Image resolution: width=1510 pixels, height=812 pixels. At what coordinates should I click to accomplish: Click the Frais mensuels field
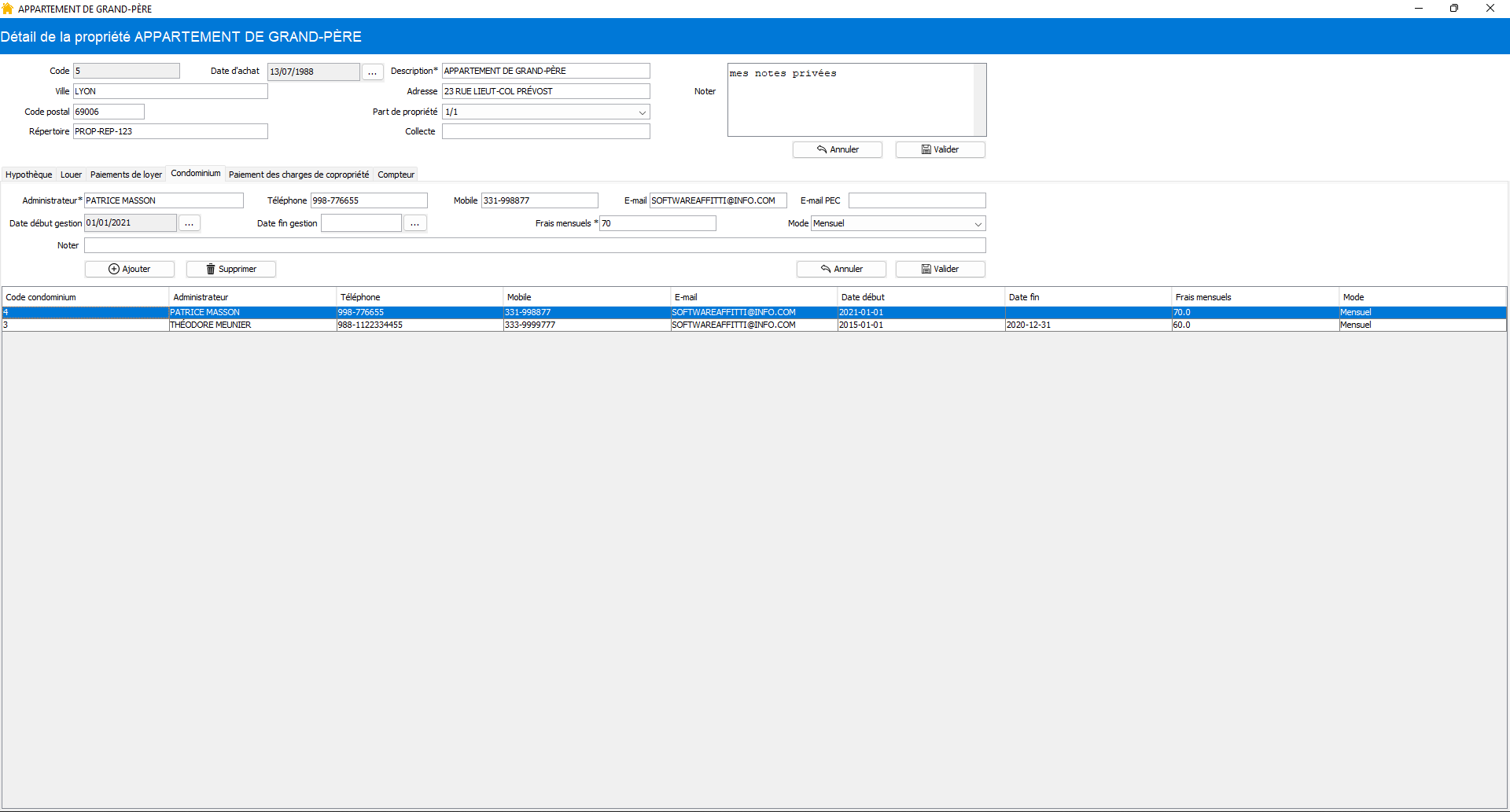click(657, 223)
